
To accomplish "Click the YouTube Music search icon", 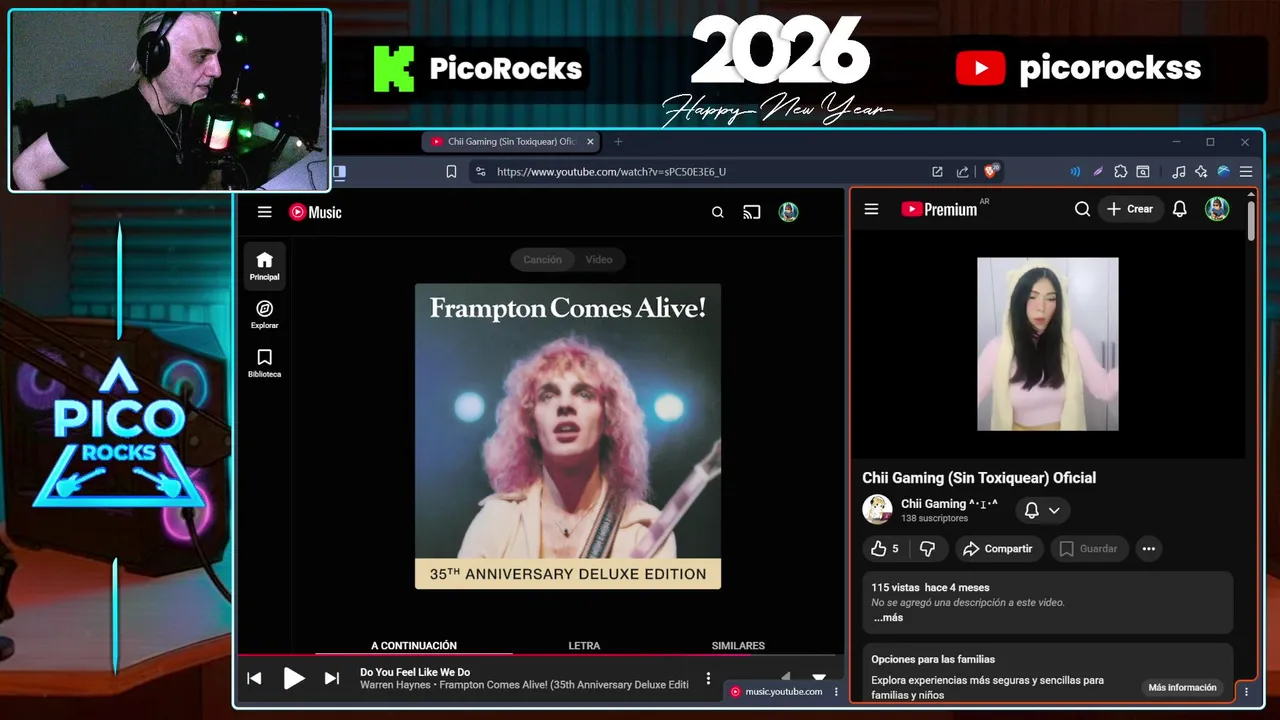I will click(717, 212).
